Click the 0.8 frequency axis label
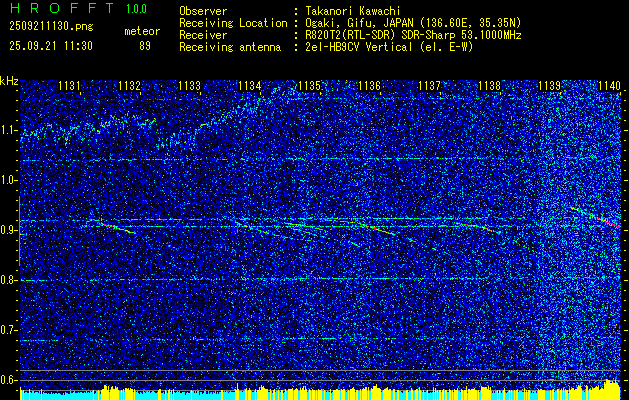The image size is (629, 400). [8, 280]
